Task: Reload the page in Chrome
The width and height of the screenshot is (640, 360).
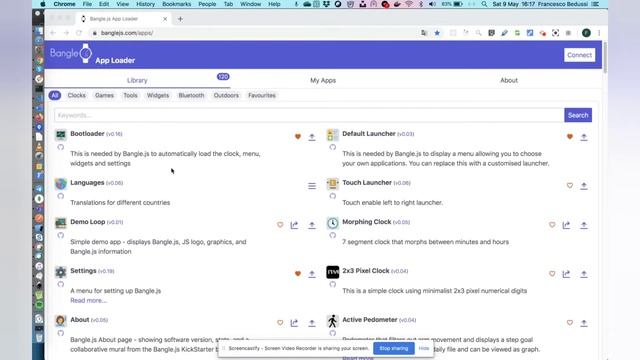Action: (x=79, y=33)
